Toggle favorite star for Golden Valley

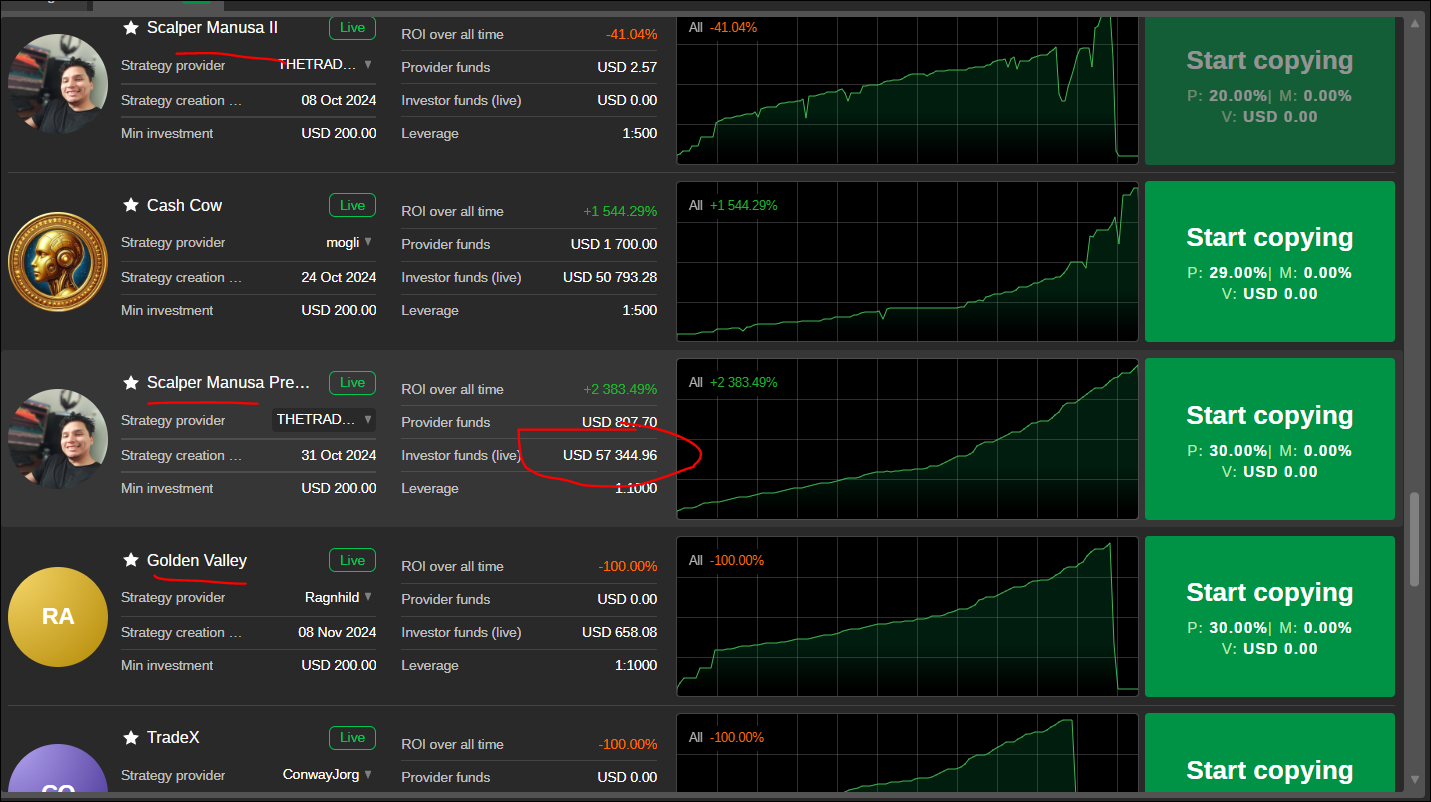pos(130,560)
